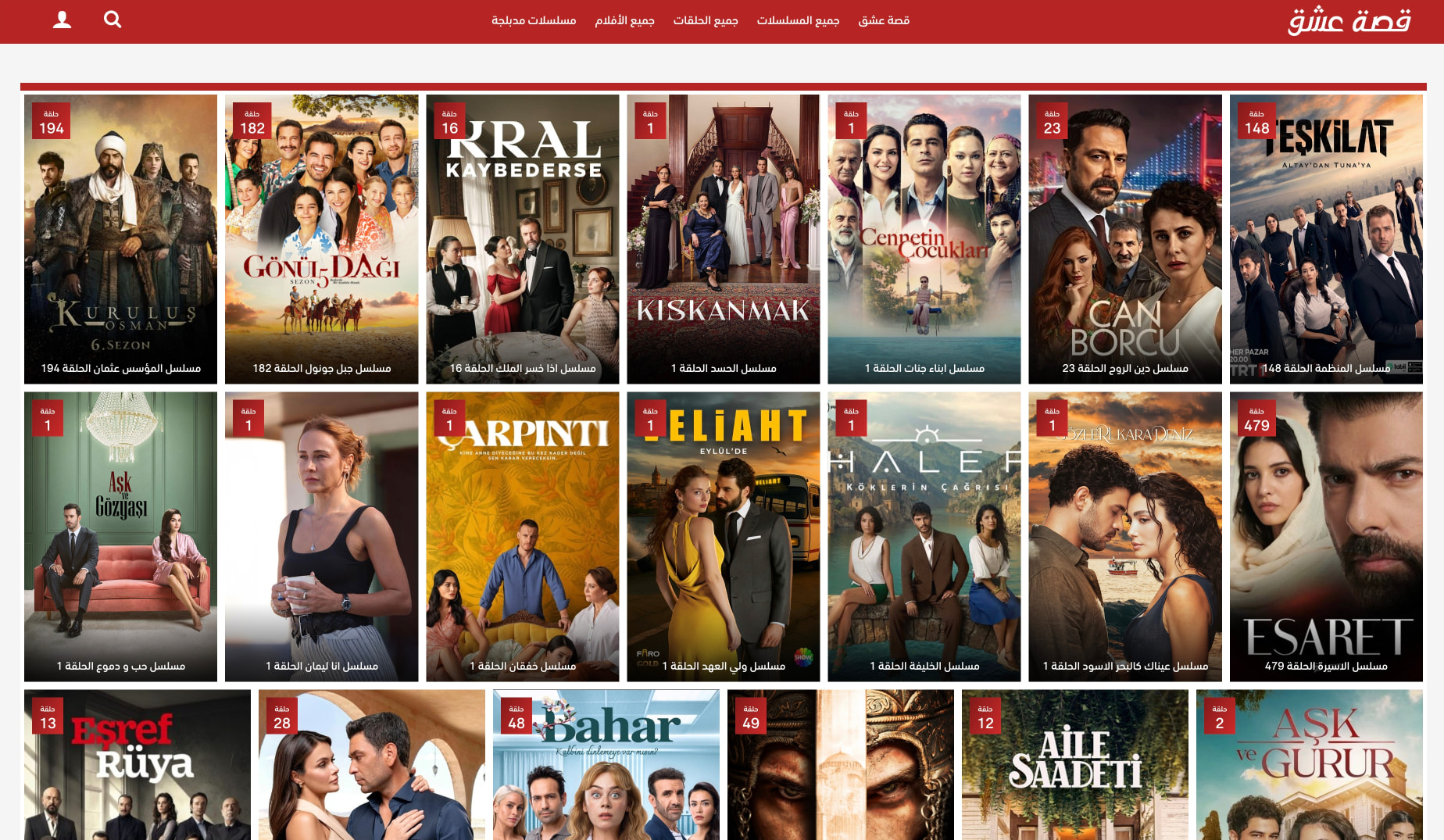The width and height of the screenshot is (1444, 840).
Task: Click title مسلسل الاسيرة الحلقة 479
Action: tap(1326, 666)
